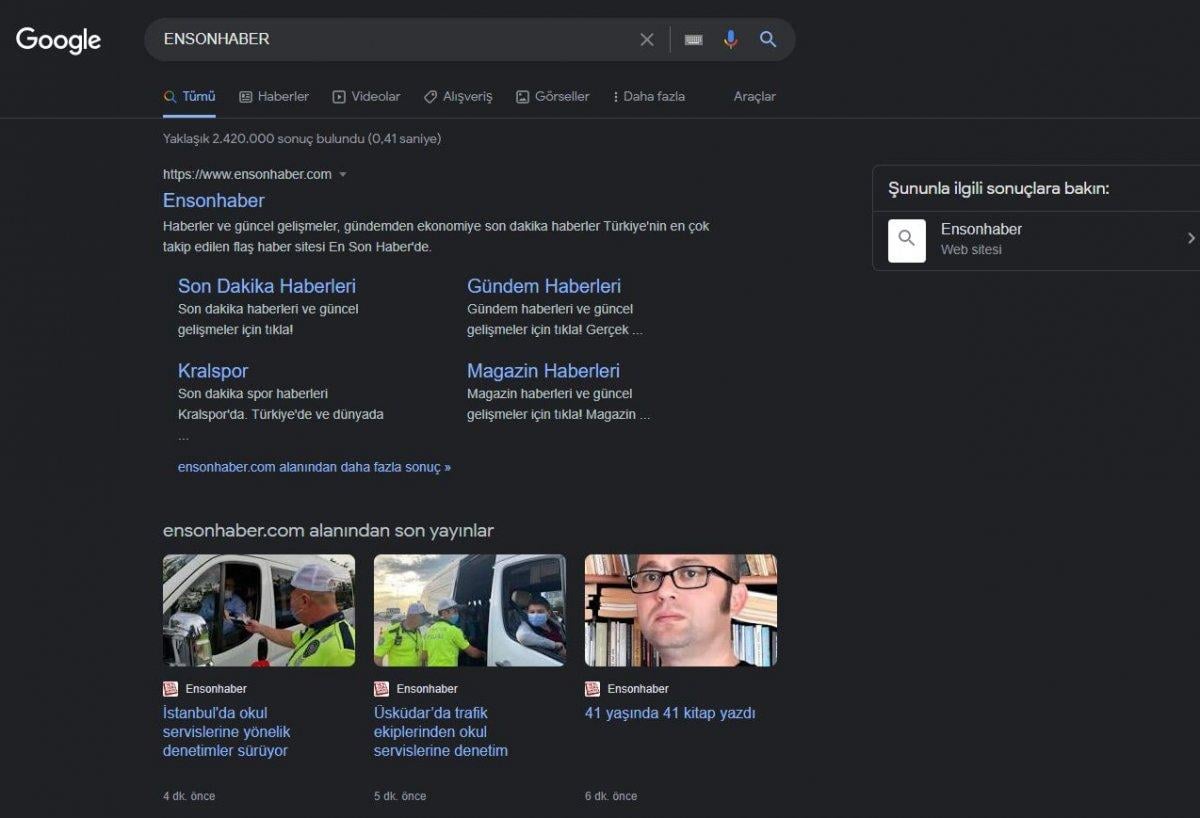The height and width of the screenshot is (818, 1200).
Task: Open the '41 yaşında 41 kitap yazdı' thumbnail
Action: coord(680,610)
